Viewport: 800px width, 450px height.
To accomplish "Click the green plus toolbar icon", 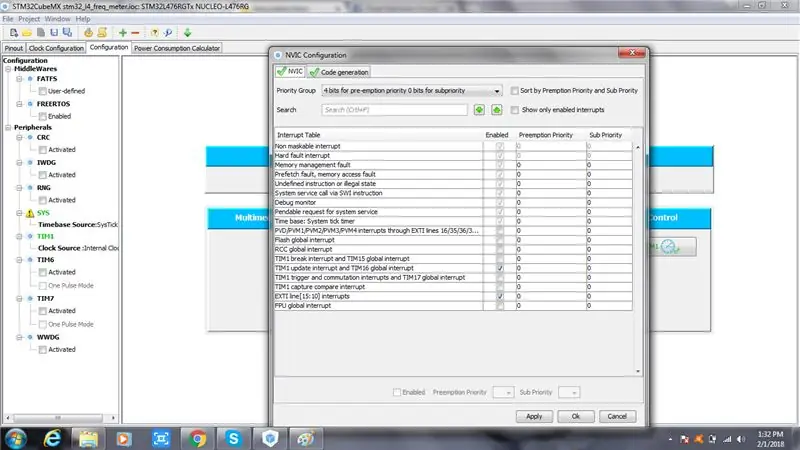I will tap(122, 33).
